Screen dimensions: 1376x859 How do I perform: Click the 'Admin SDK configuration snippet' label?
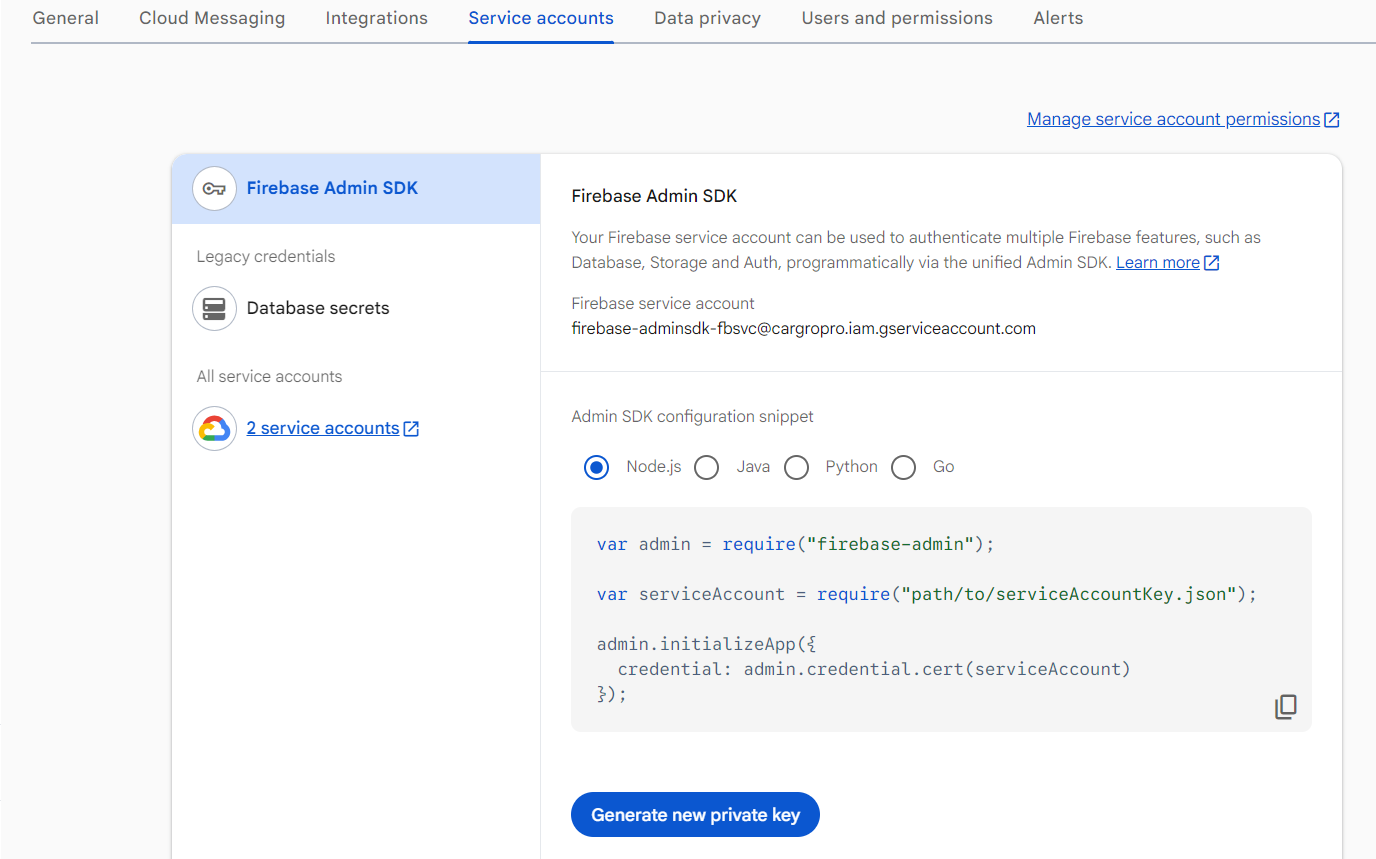pos(692,416)
